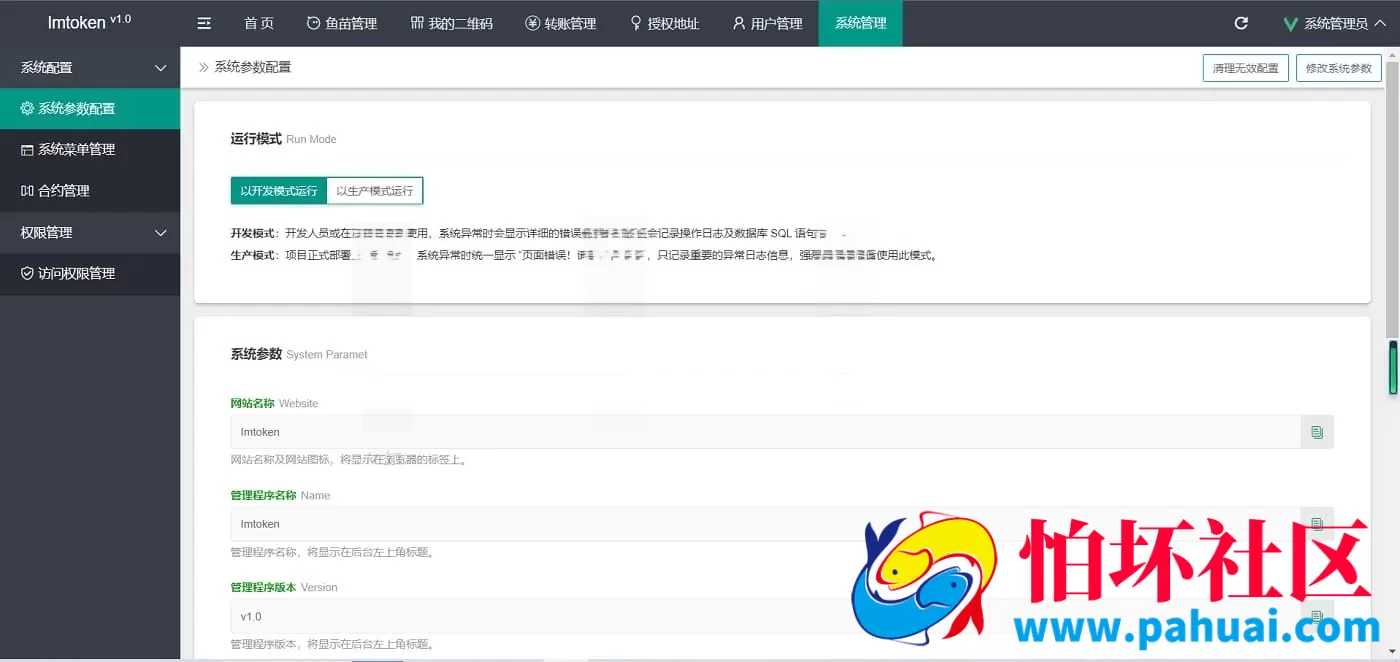The width and height of the screenshot is (1400, 662).
Task: Copy the 管理程序名称 field value icon
Action: point(1317,523)
